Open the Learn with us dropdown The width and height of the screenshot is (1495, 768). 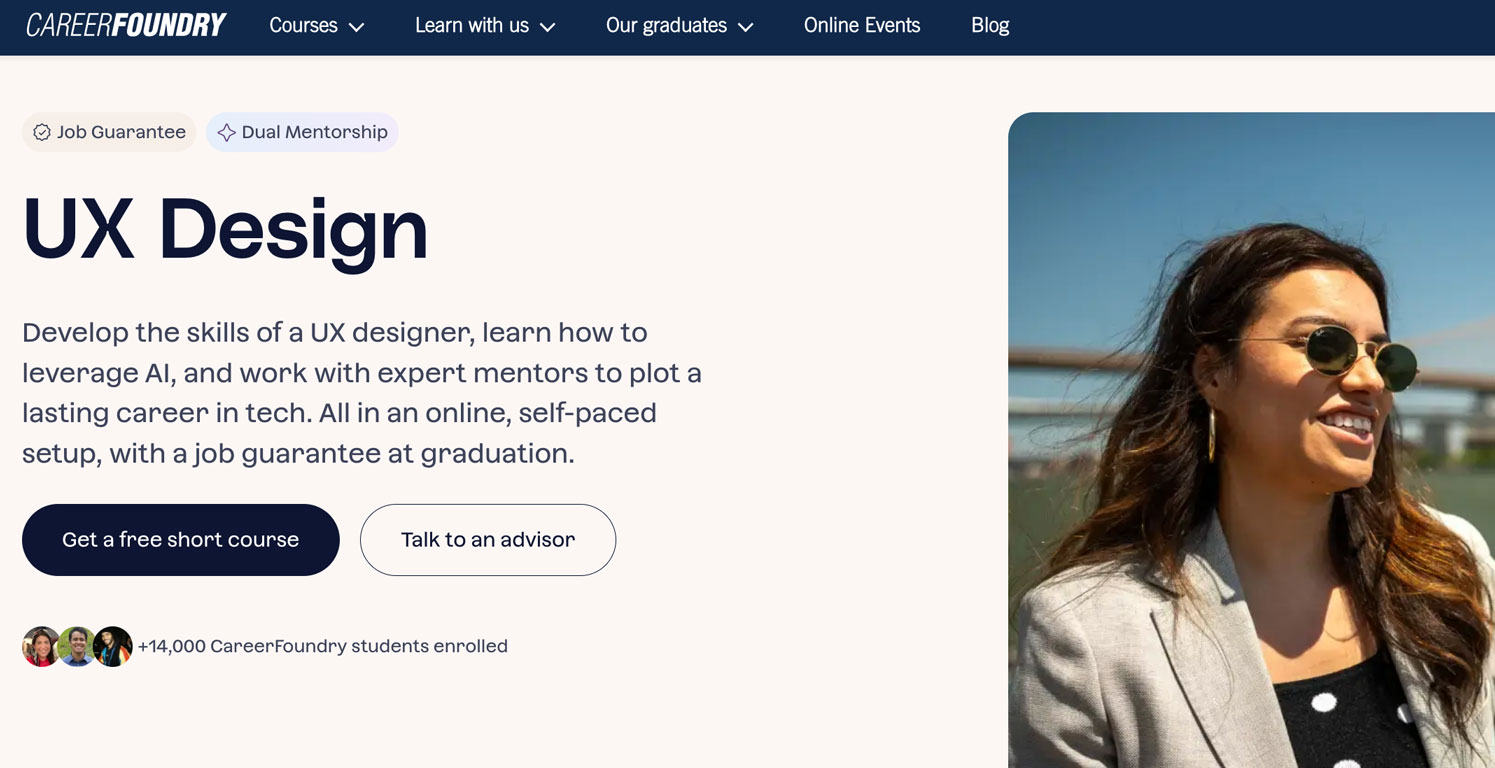pos(484,26)
